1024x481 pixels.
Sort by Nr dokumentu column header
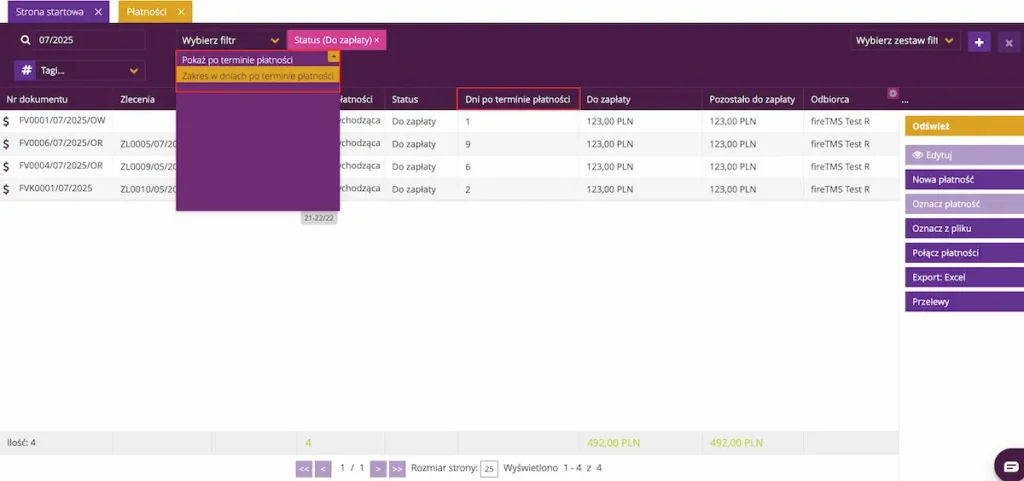(x=37, y=100)
